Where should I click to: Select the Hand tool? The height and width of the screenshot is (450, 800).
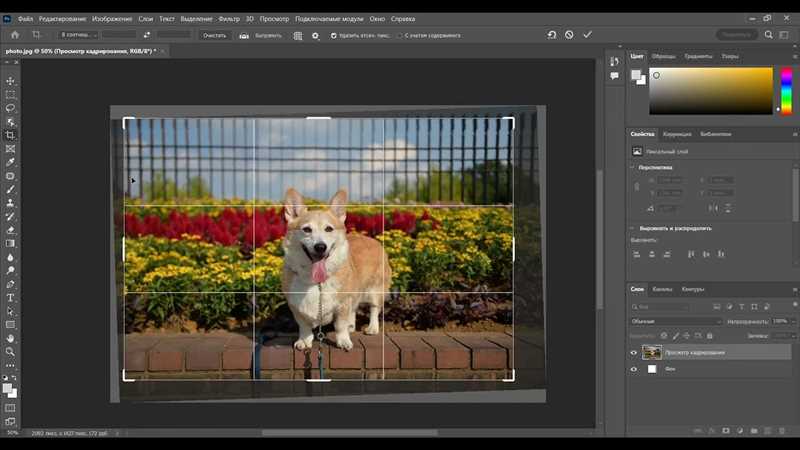point(10,338)
